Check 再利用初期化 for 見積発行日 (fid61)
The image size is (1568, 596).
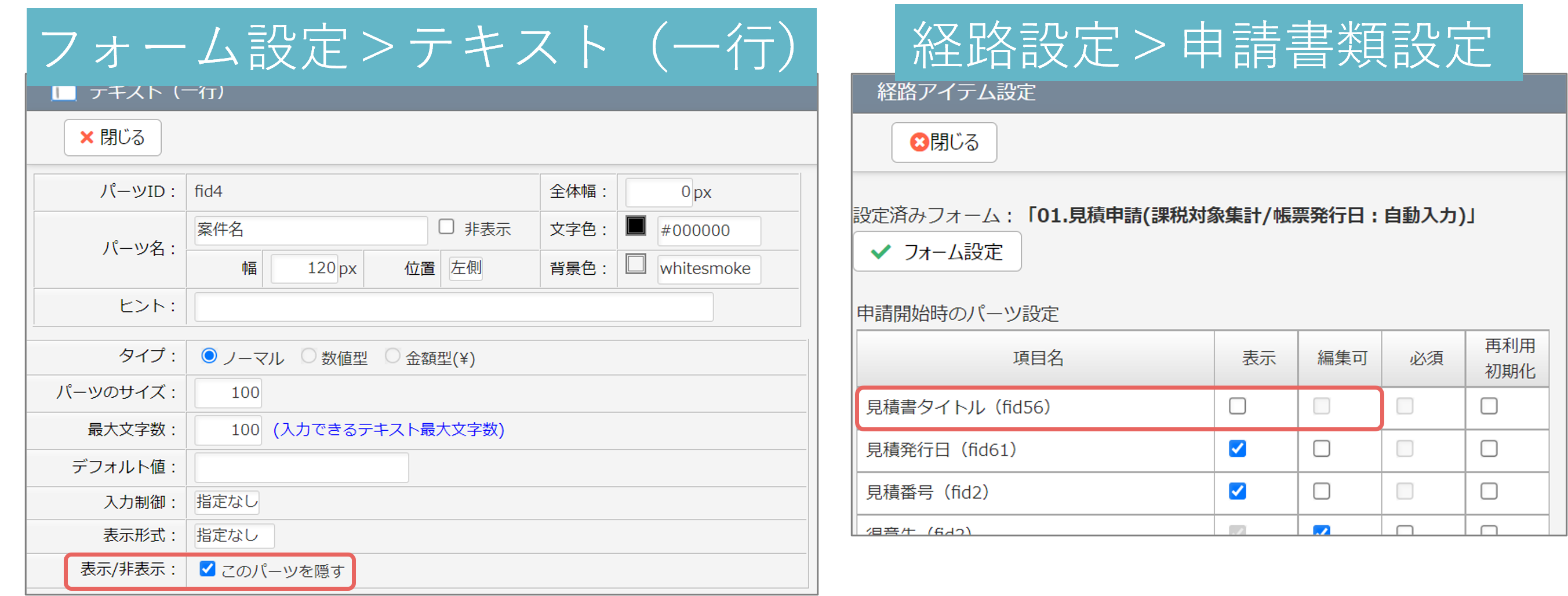pyautogui.click(x=1489, y=449)
